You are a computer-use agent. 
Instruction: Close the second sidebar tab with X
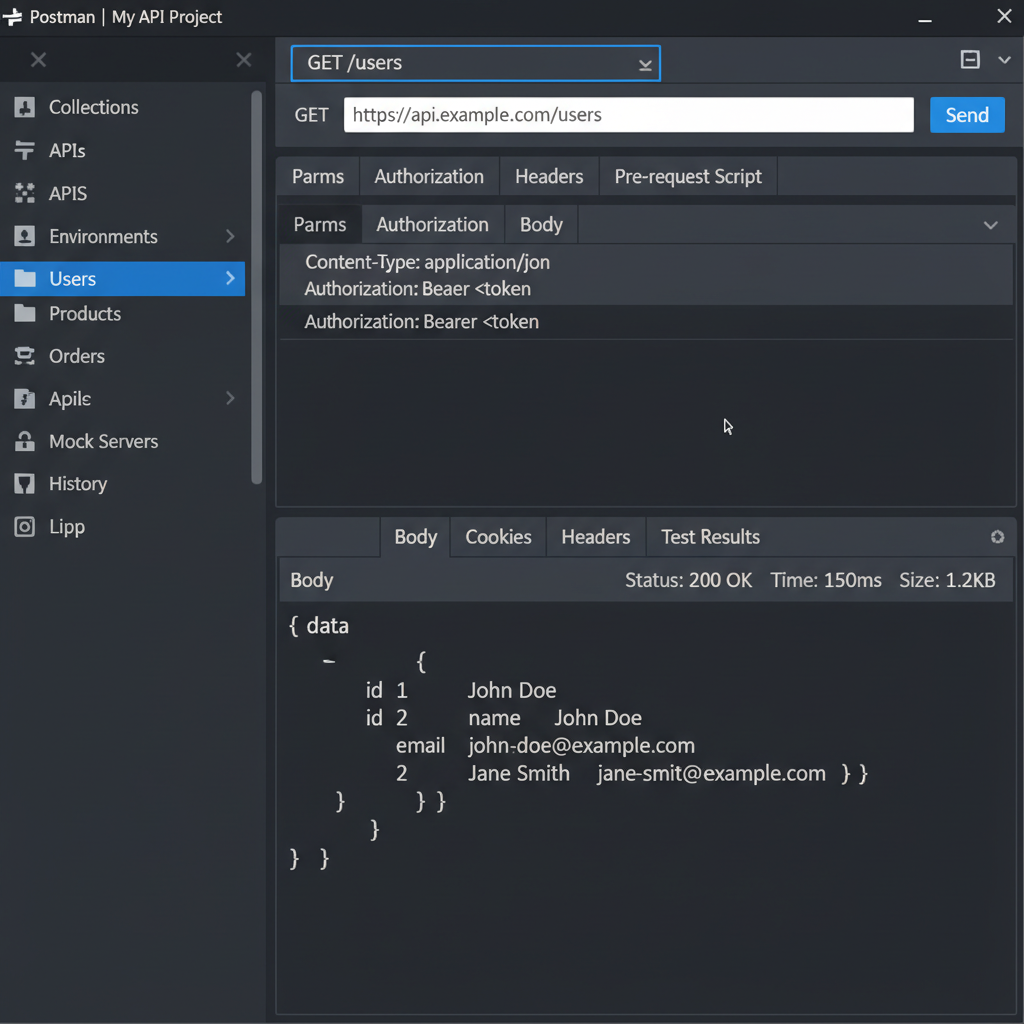tap(244, 60)
